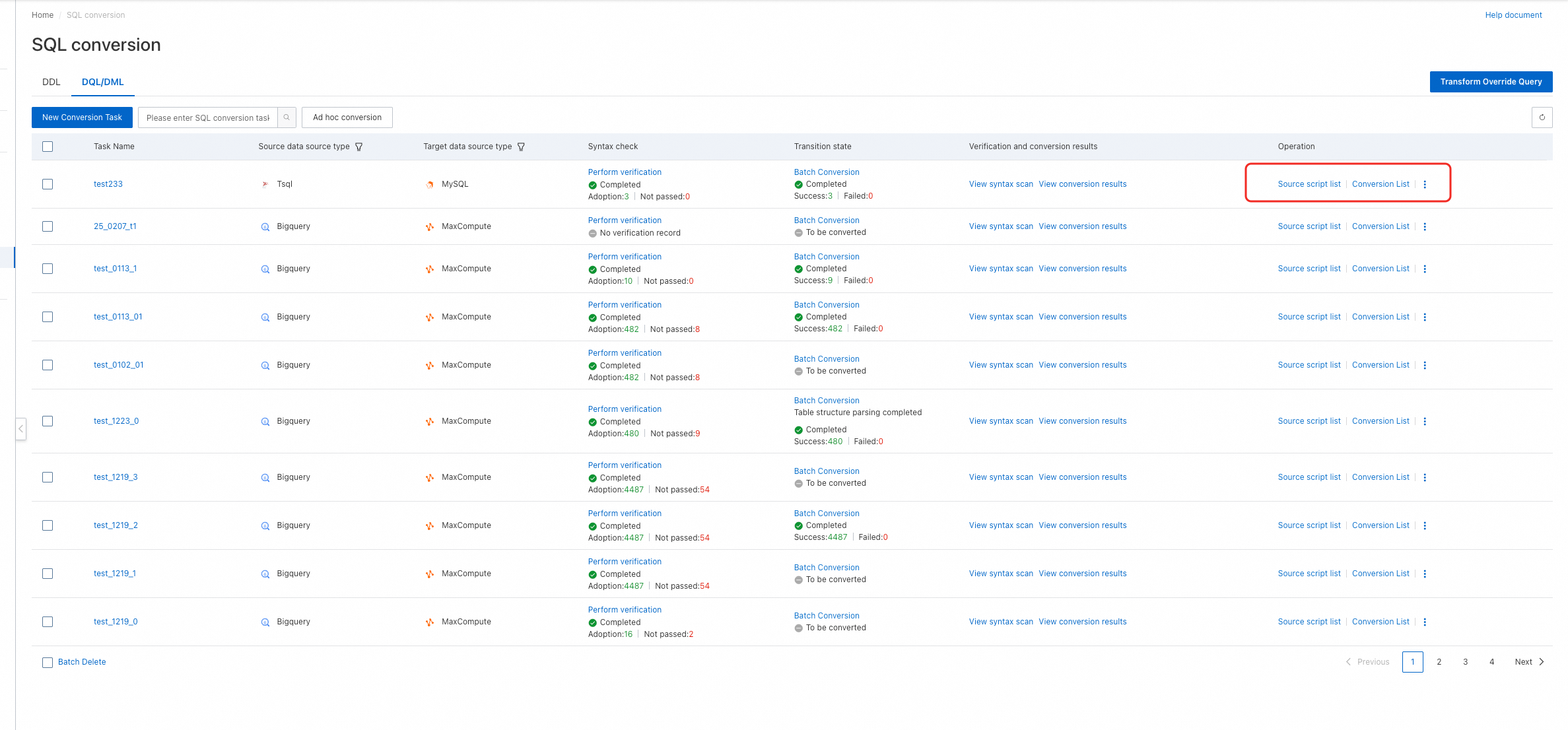The height and width of the screenshot is (730, 1568).
Task: Click the SQL conversion task search field
Action: [x=207, y=117]
